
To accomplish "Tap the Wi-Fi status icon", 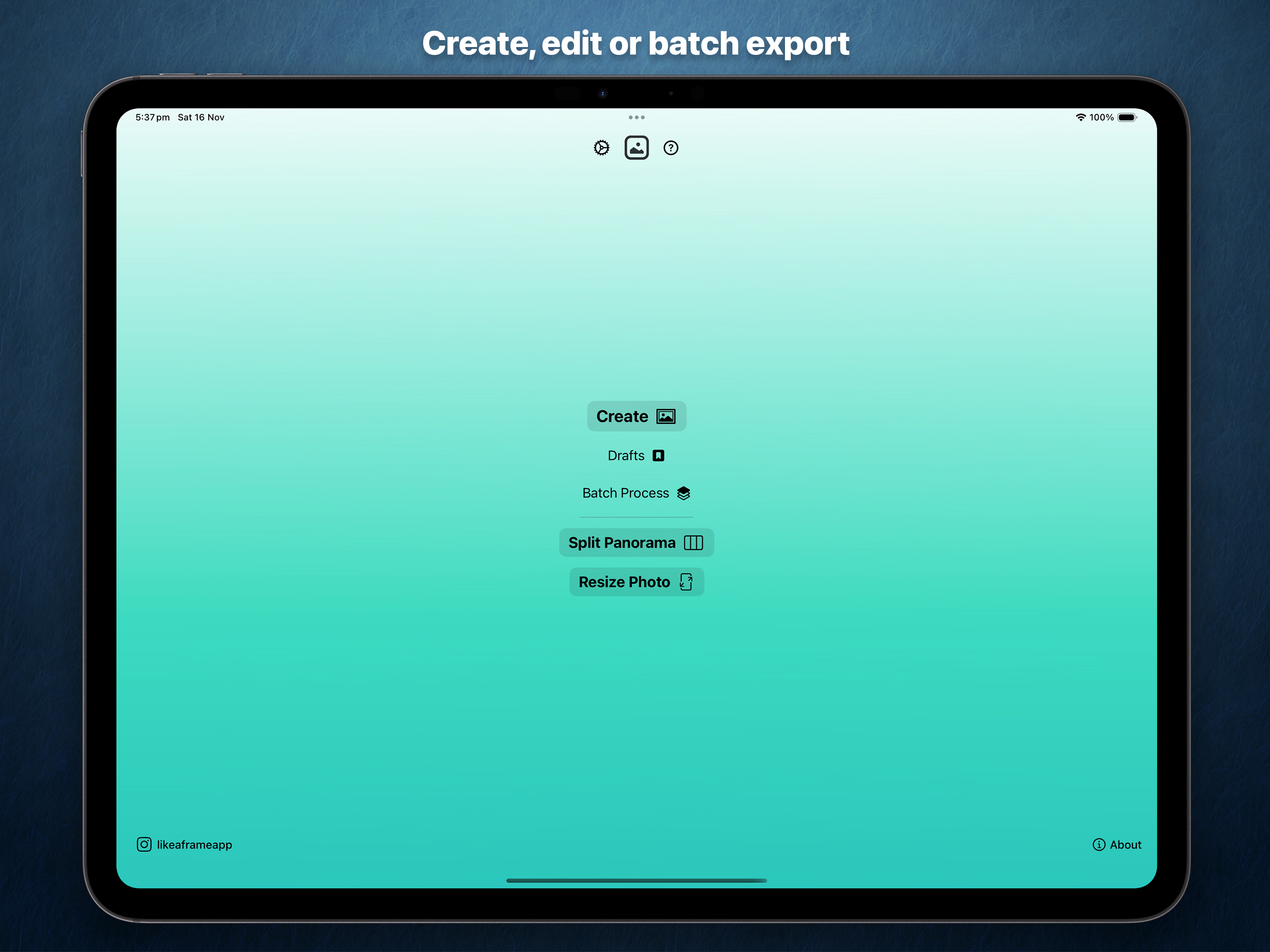I will click(1080, 118).
